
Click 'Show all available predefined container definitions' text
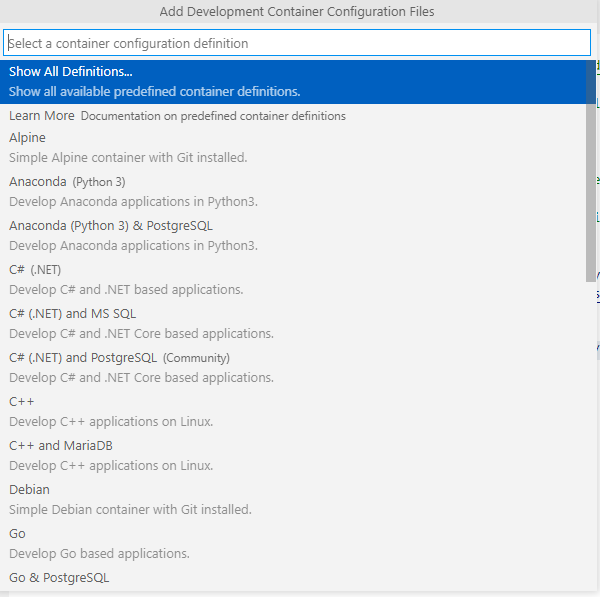pyautogui.click(x=154, y=92)
